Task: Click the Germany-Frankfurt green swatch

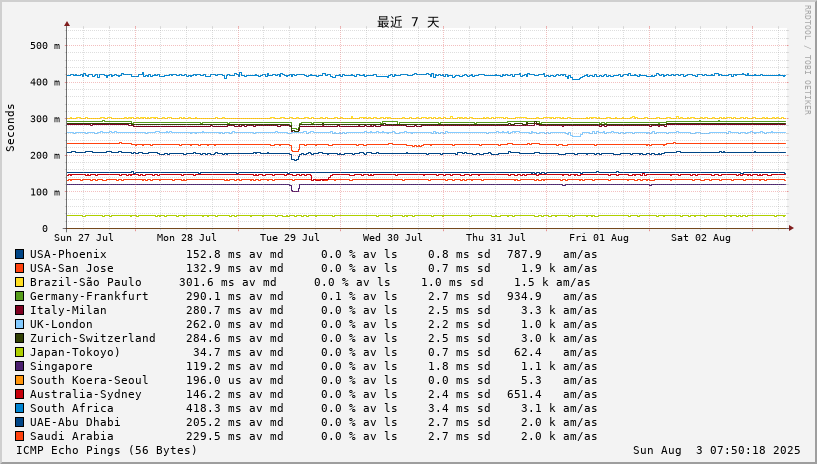Action: [19, 297]
